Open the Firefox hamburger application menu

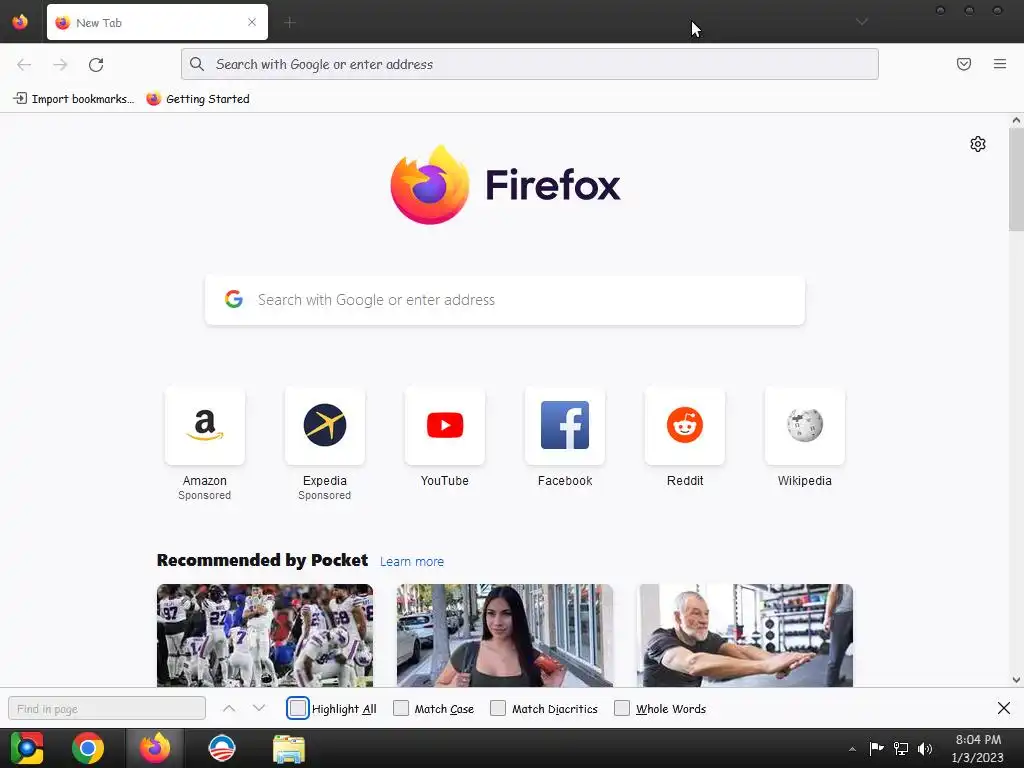pyautogui.click(x=1000, y=64)
